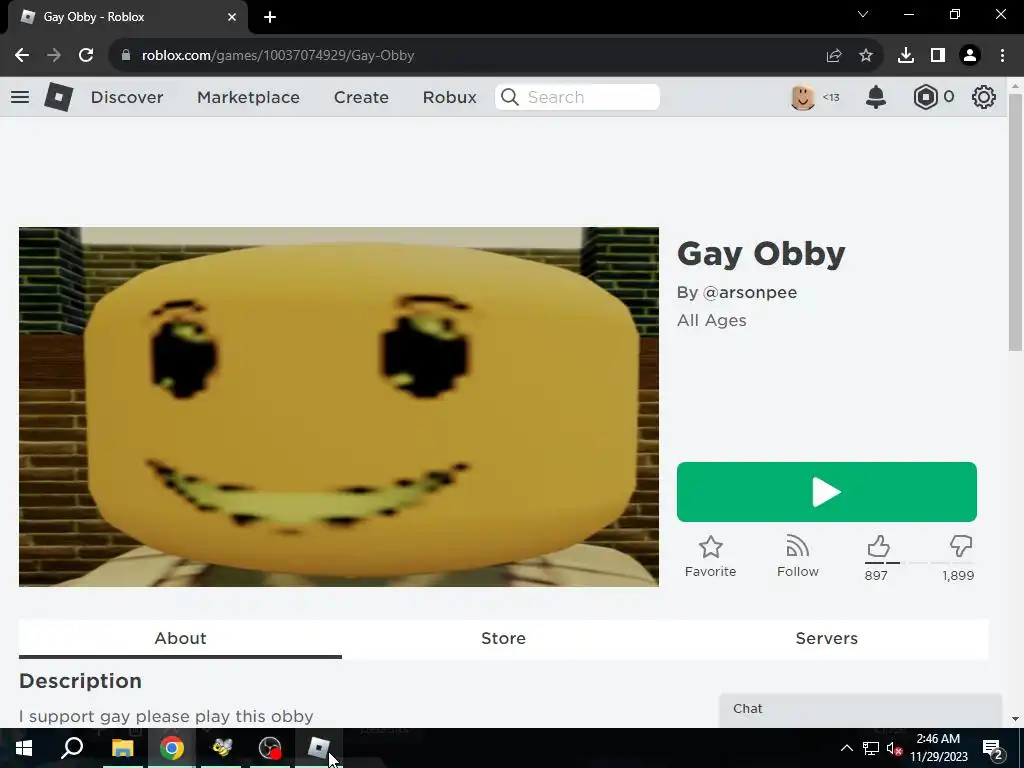This screenshot has height=768, width=1024.
Task: Open Chrome downloads icon
Action: point(906,56)
